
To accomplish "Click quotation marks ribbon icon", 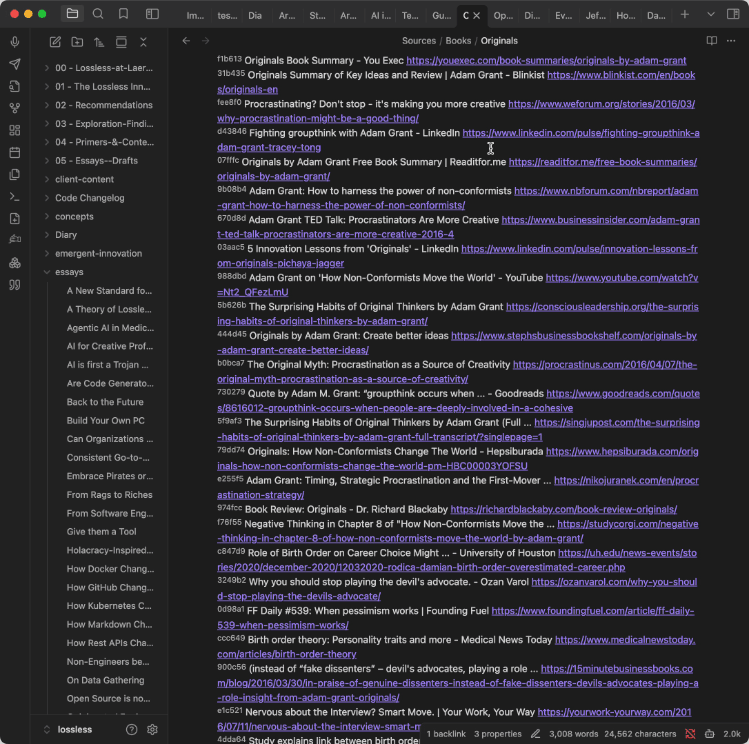I will pyautogui.click(x=15, y=285).
